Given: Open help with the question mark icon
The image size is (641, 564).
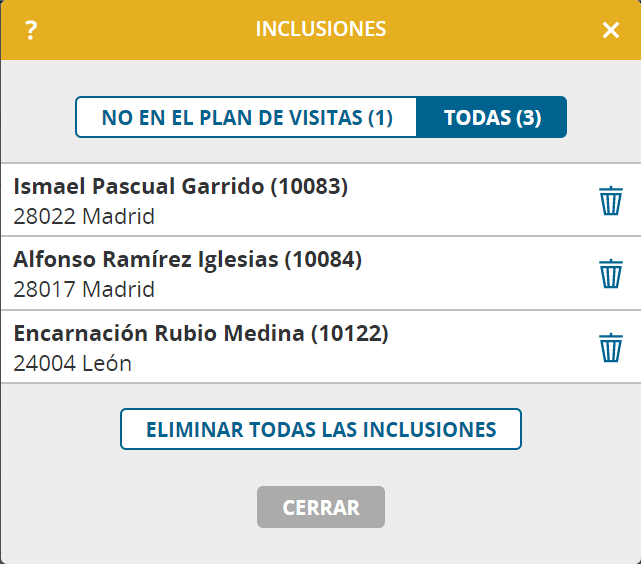Looking at the screenshot, I should [x=31, y=30].
